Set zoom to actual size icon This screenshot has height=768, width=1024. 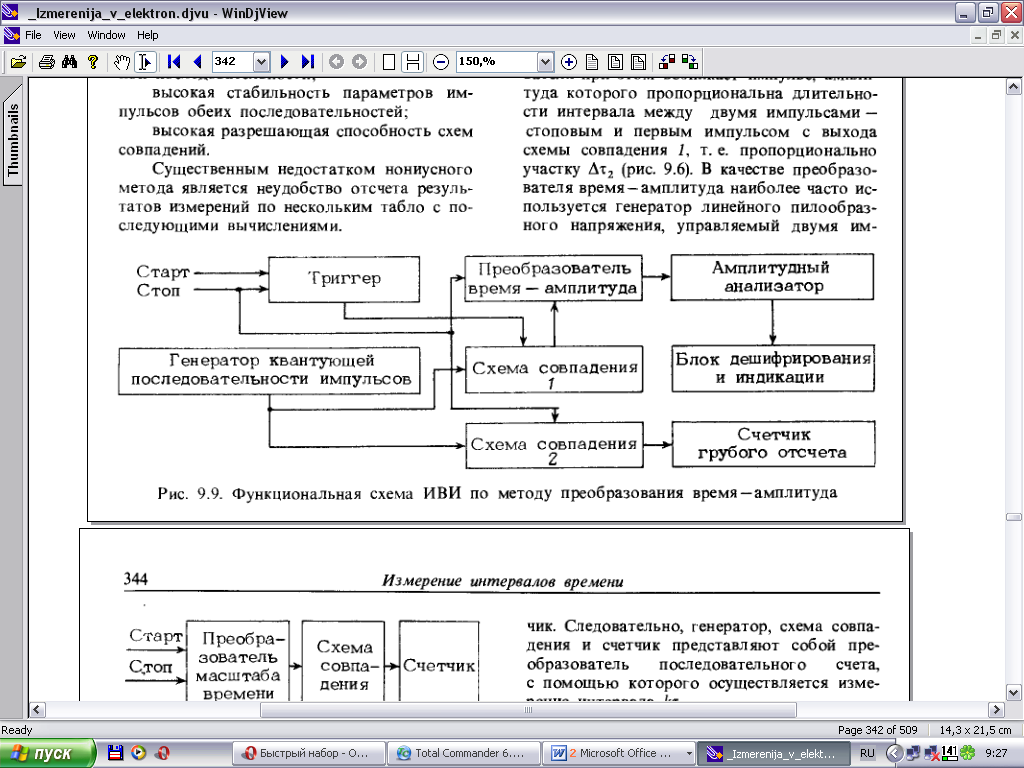coord(592,61)
